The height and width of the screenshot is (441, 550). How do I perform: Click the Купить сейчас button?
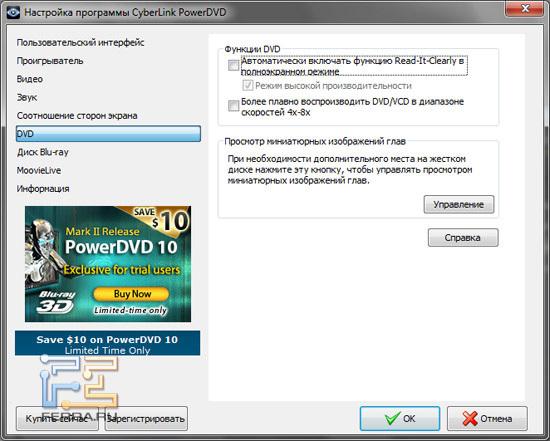(x=57, y=419)
